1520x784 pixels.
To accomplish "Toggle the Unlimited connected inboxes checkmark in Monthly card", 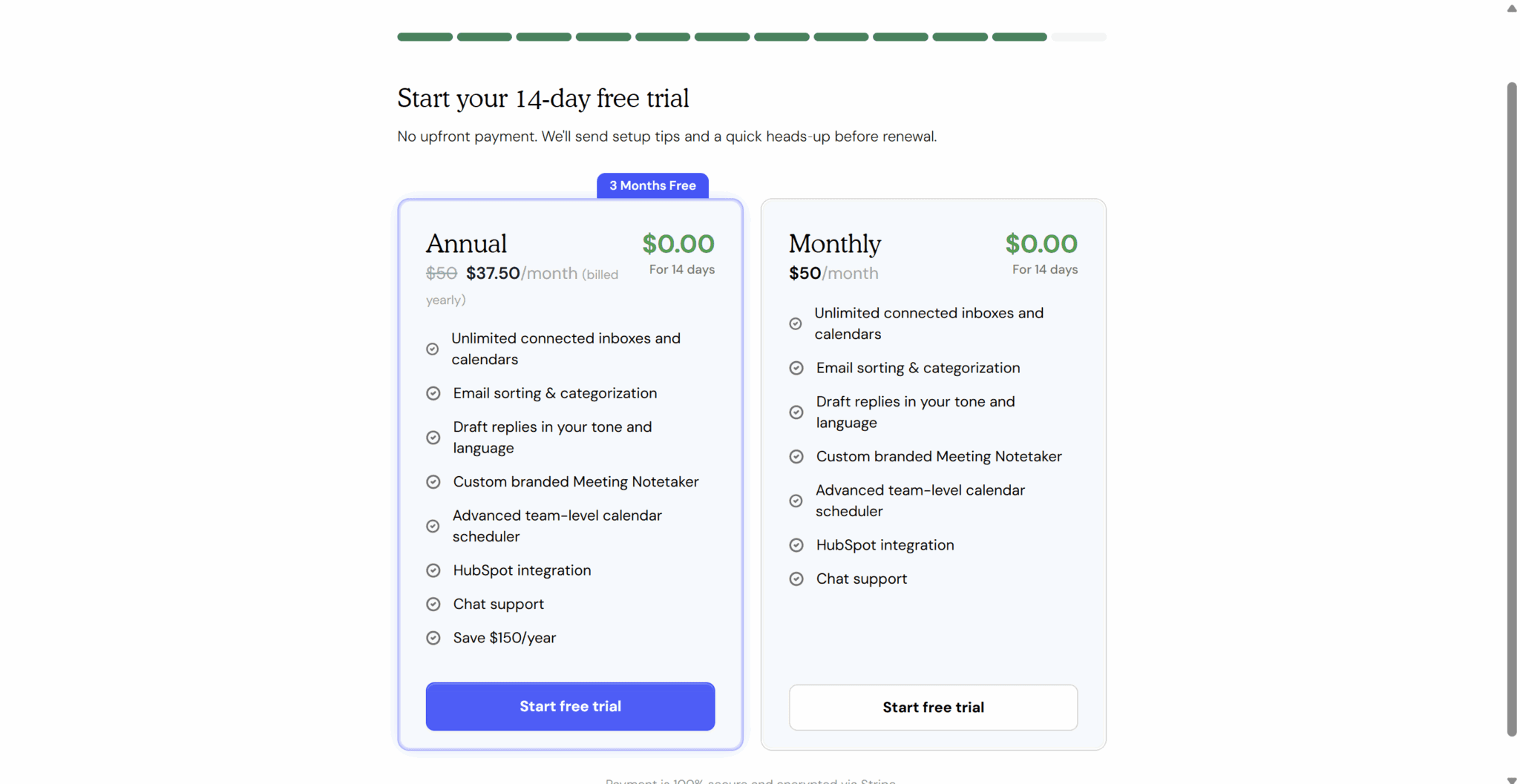I will click(796, 323).
